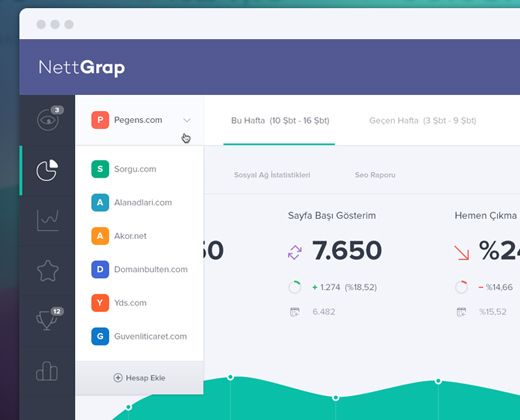Click the red P Pegens.com badge
520x420 pixels.
click(100, 120)
